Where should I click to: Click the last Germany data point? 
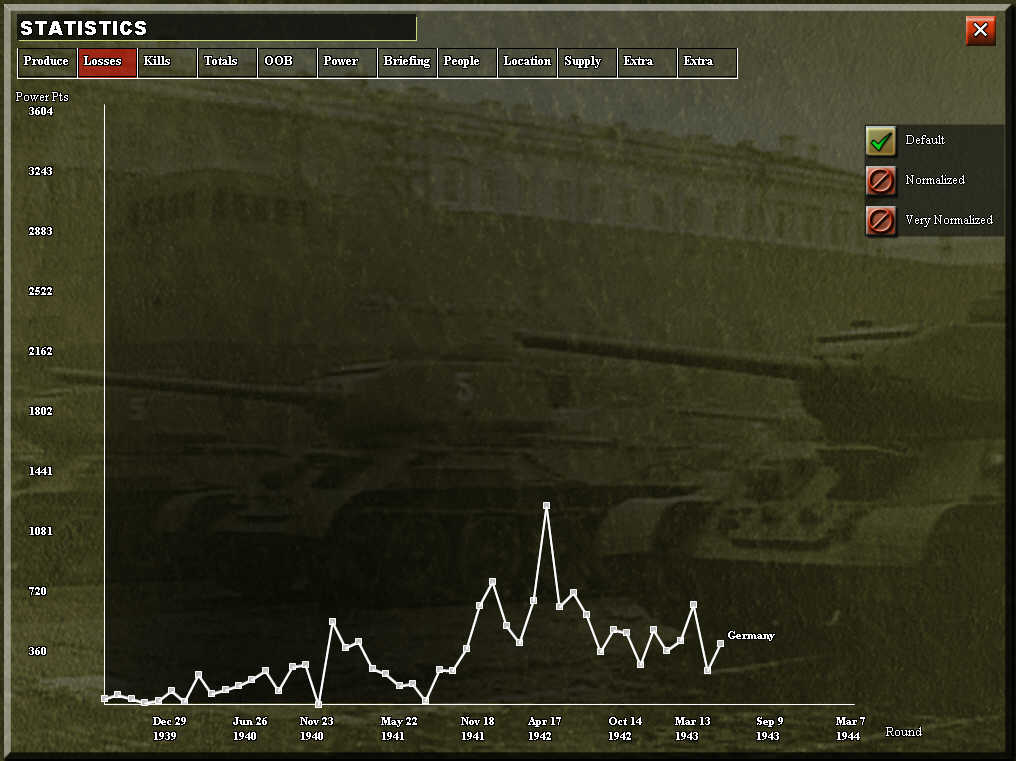[x=720, y=644]
